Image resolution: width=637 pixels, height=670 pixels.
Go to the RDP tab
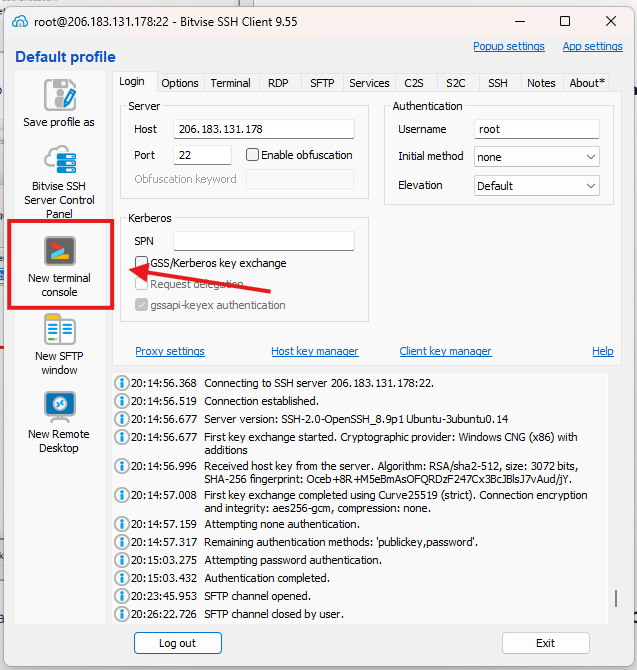[278, 83]
